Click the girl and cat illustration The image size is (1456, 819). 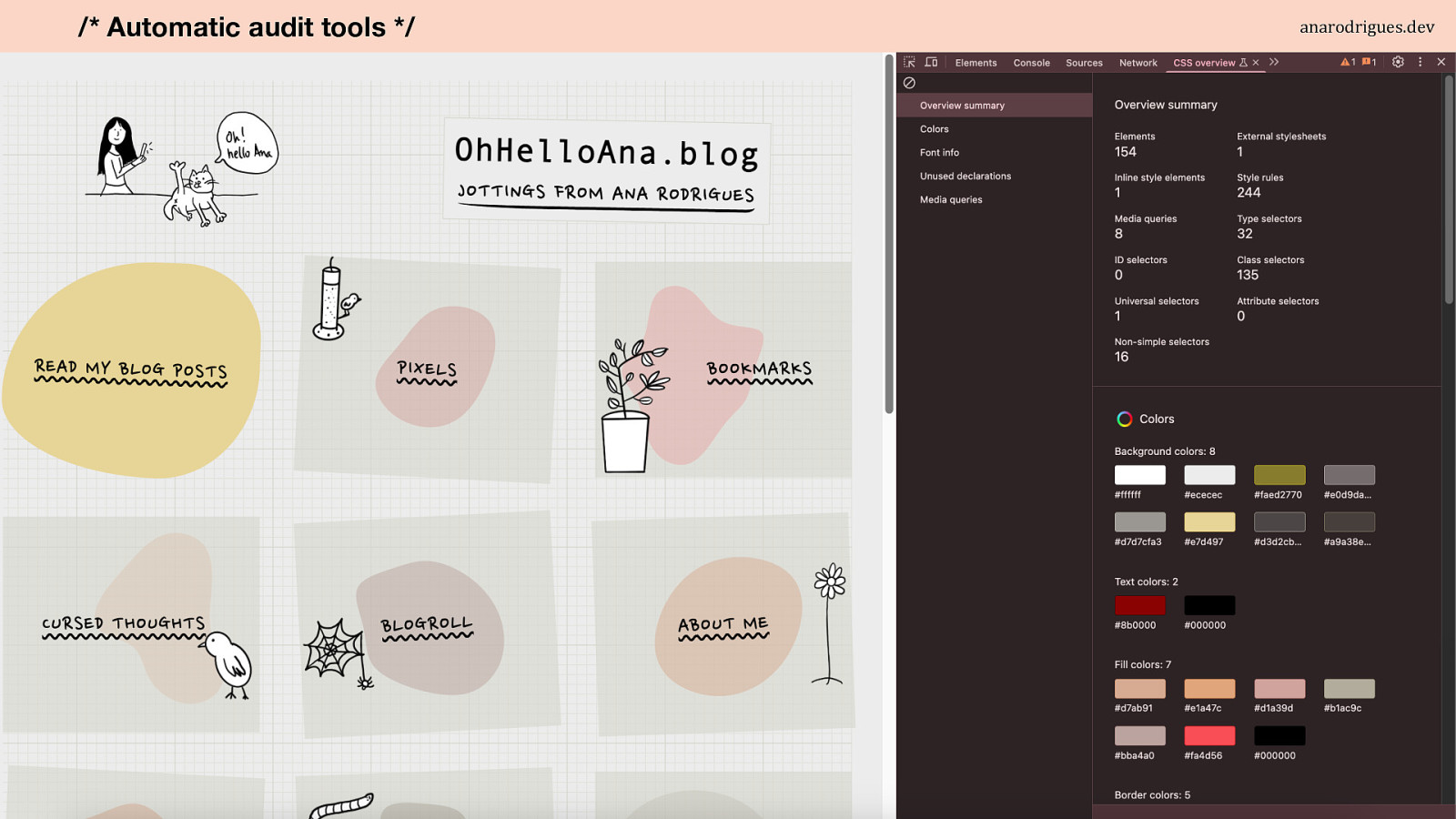point(182,168)
